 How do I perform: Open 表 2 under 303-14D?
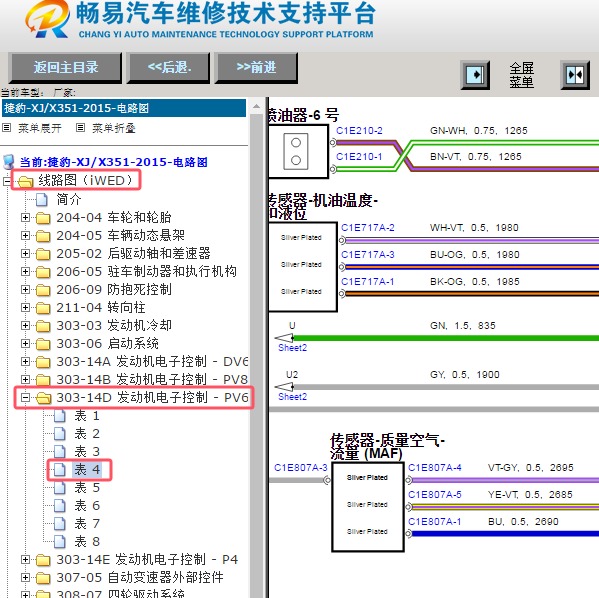click(x=87, y=433)
